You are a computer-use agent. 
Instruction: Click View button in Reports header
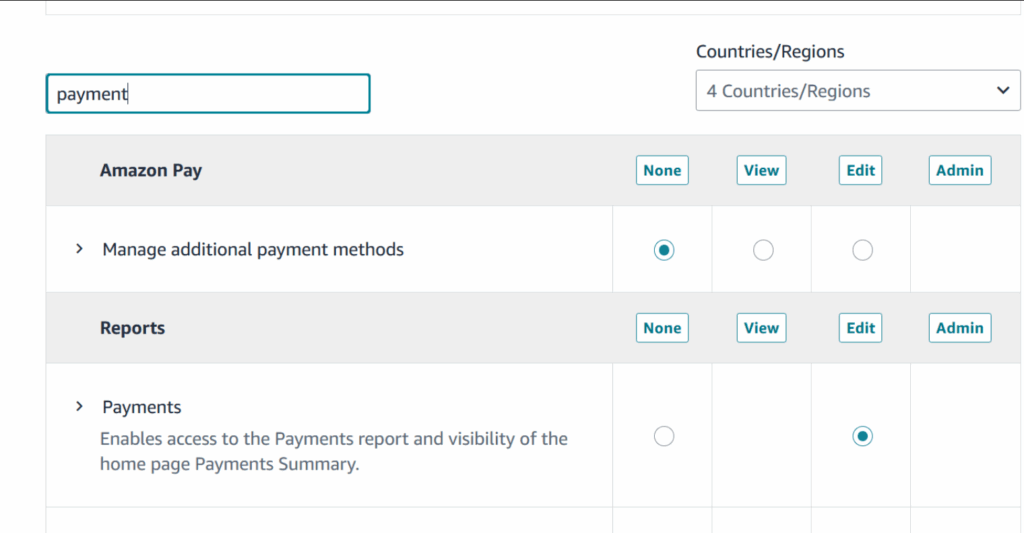coord(761,328)
